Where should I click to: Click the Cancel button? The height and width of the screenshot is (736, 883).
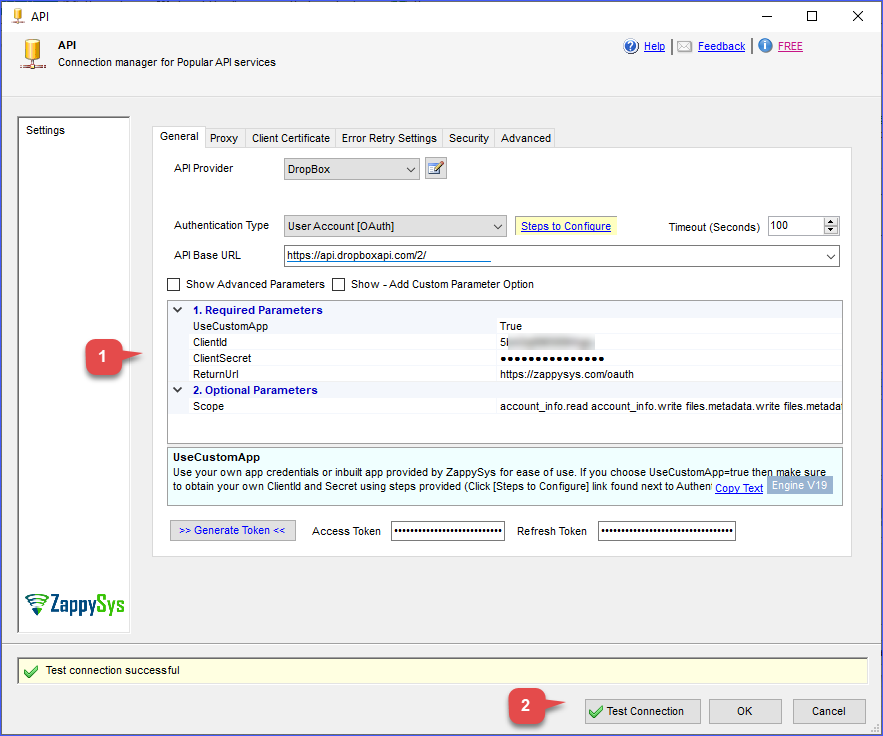pos(828,711)
